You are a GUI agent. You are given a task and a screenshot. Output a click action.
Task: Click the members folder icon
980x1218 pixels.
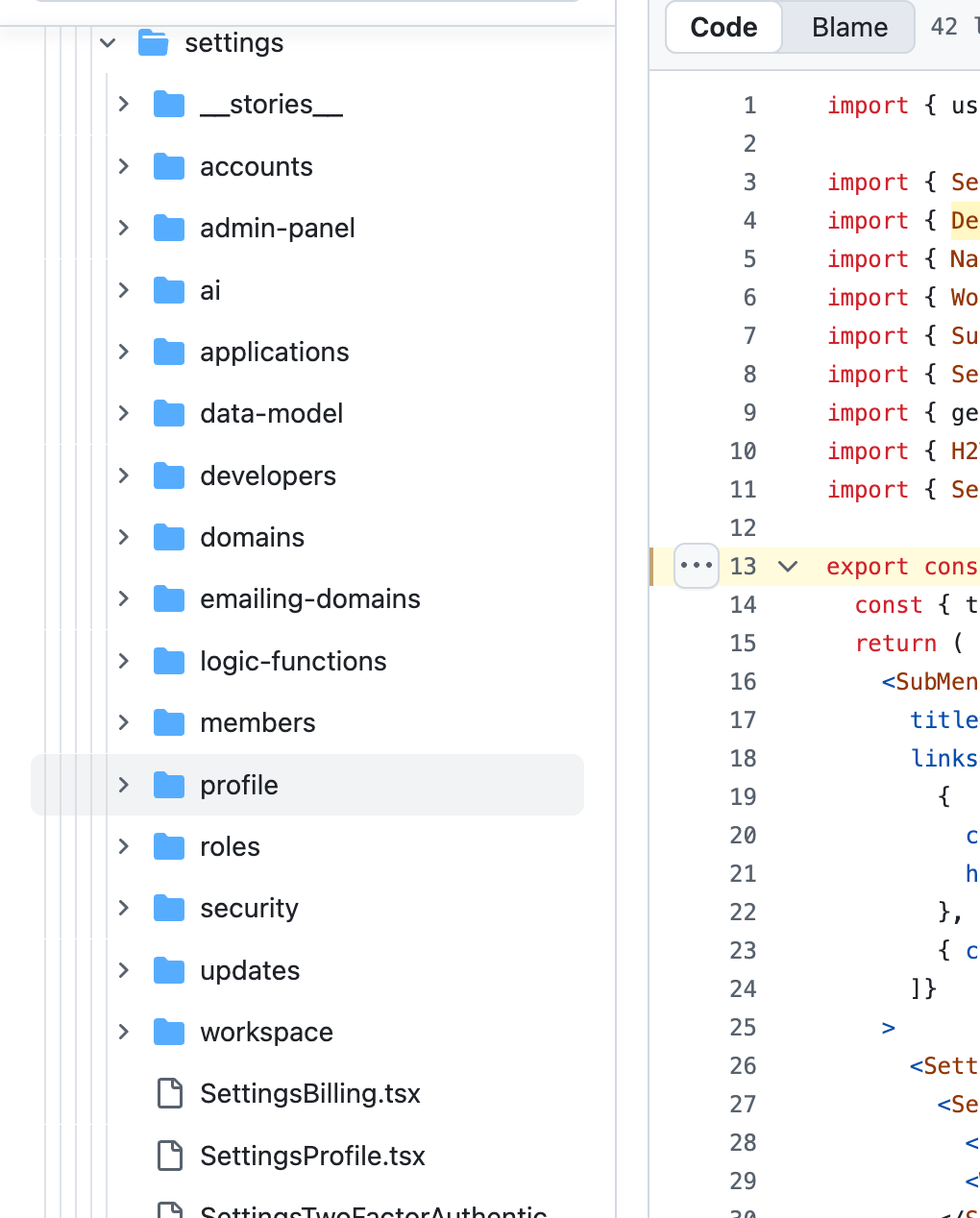(169, 722)
